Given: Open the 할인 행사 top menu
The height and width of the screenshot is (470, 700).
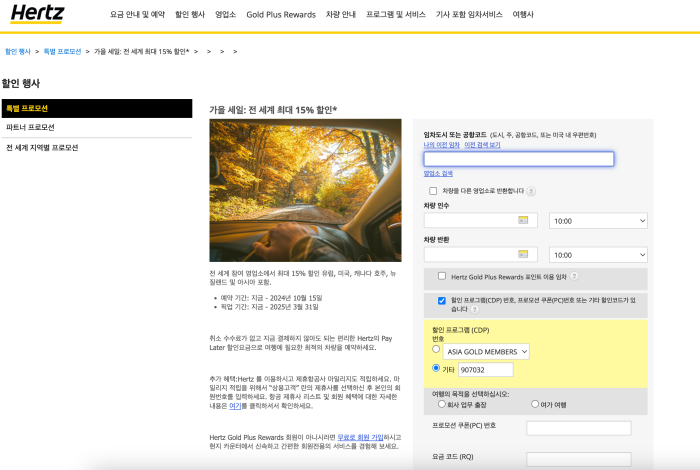Looking at the screenshot, I should click(190, 14).
